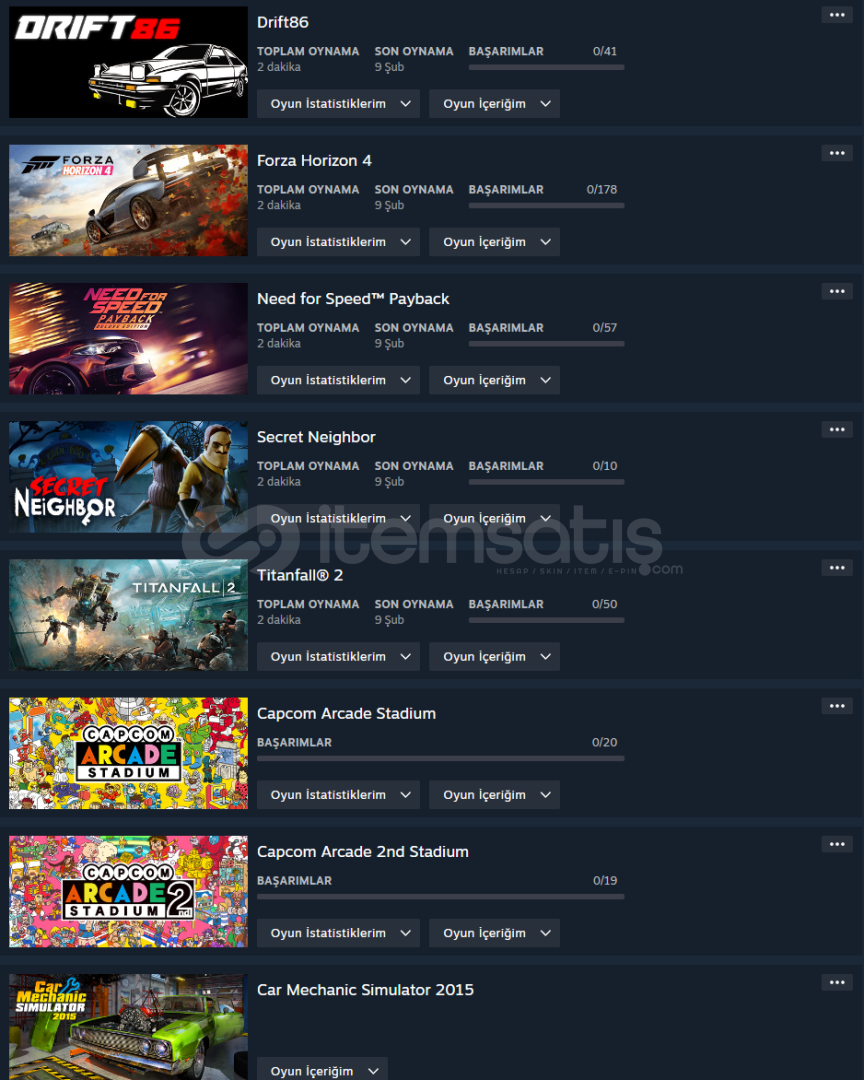Open the three-dot menu for Secret Neighbor

coord(837,430)
